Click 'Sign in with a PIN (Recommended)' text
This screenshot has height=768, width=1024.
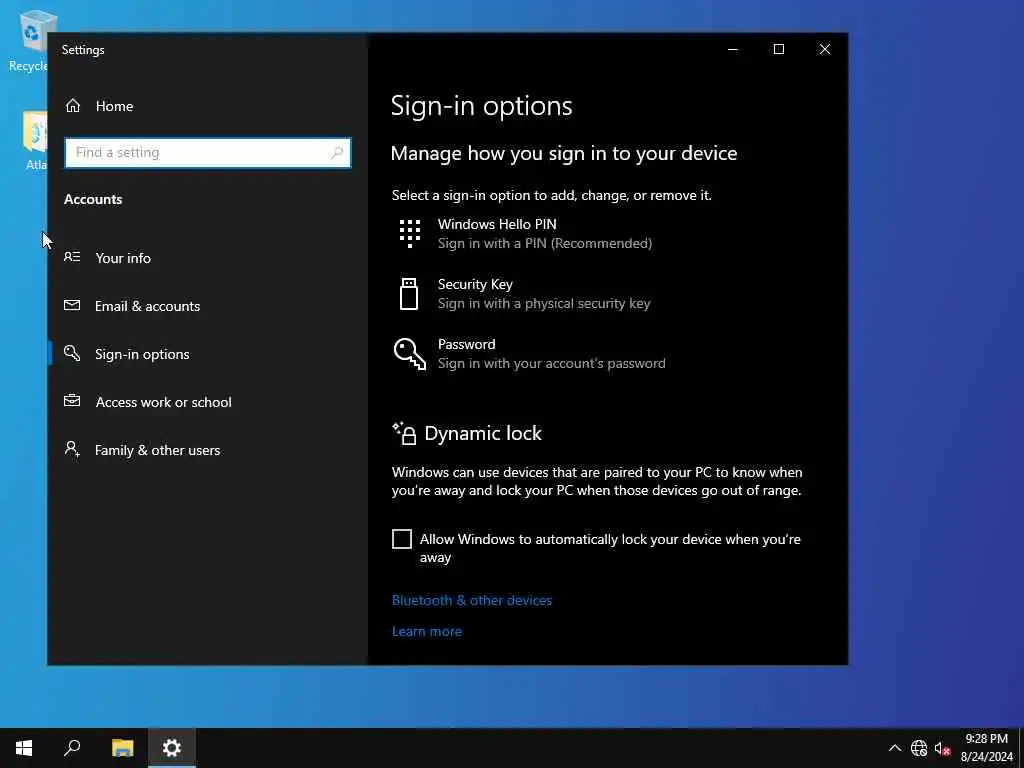click(x=545, y=244)
